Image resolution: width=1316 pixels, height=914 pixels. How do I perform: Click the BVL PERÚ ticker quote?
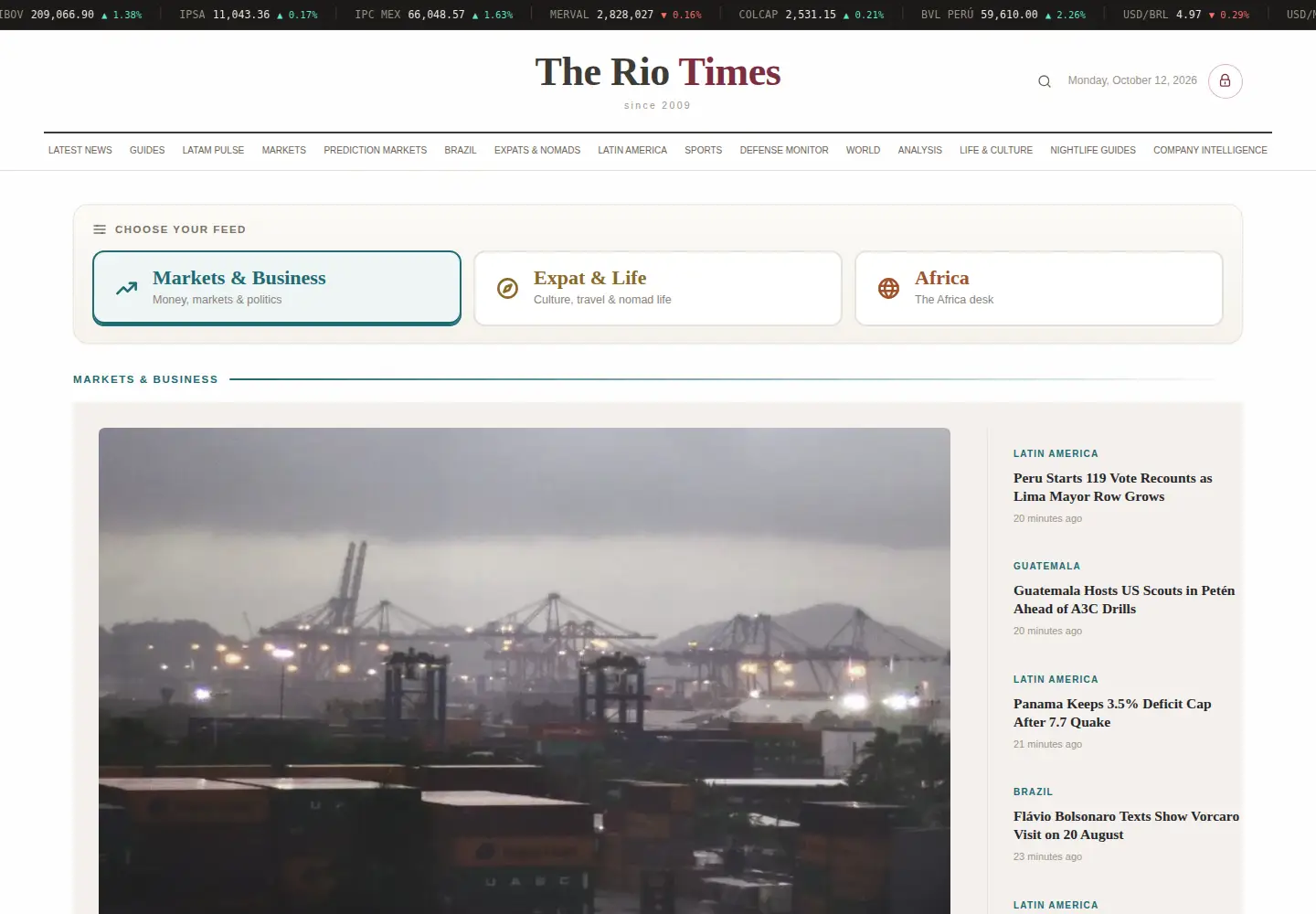click(1003, 15)
